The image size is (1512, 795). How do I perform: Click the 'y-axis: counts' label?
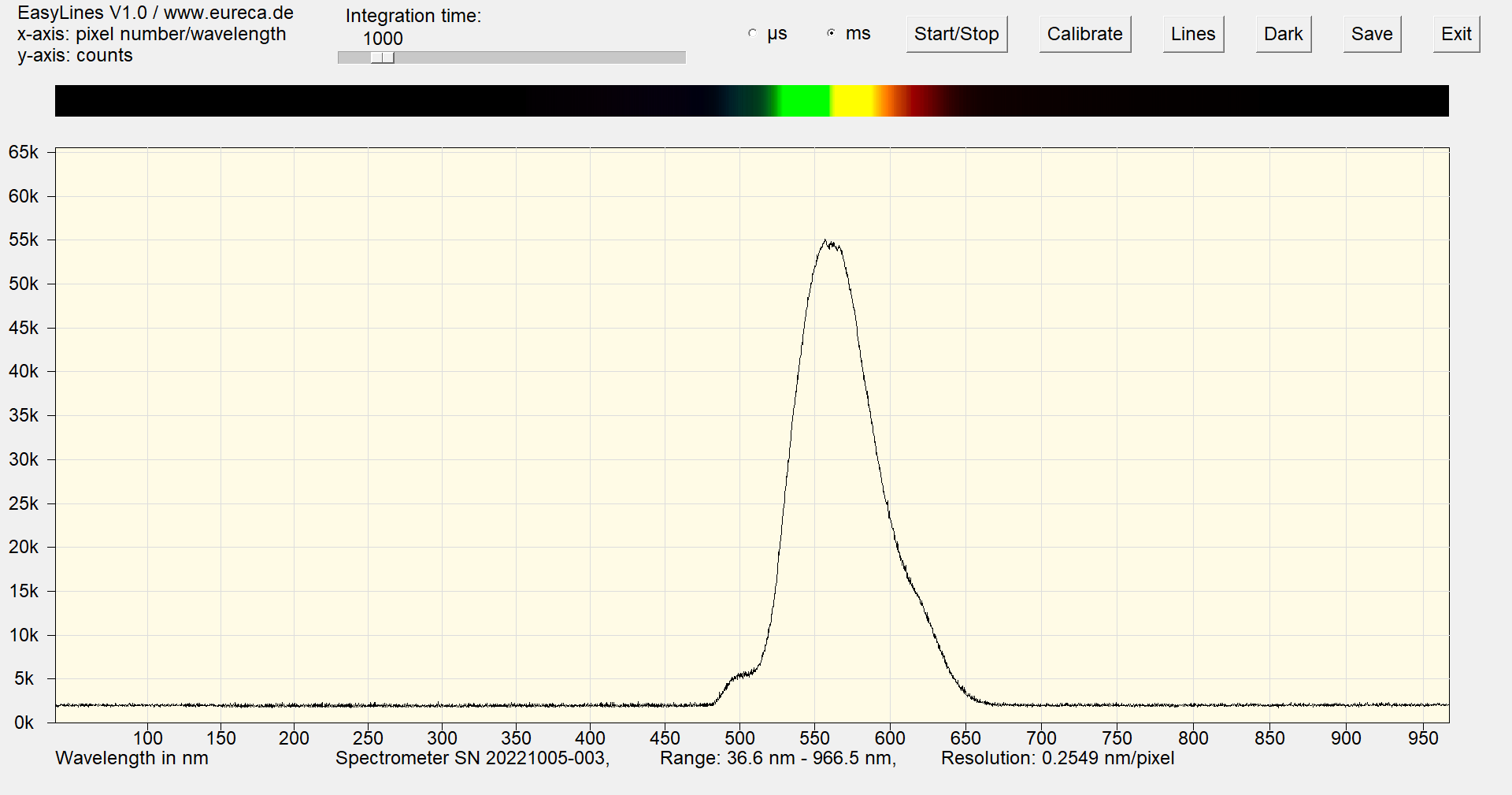75,55
